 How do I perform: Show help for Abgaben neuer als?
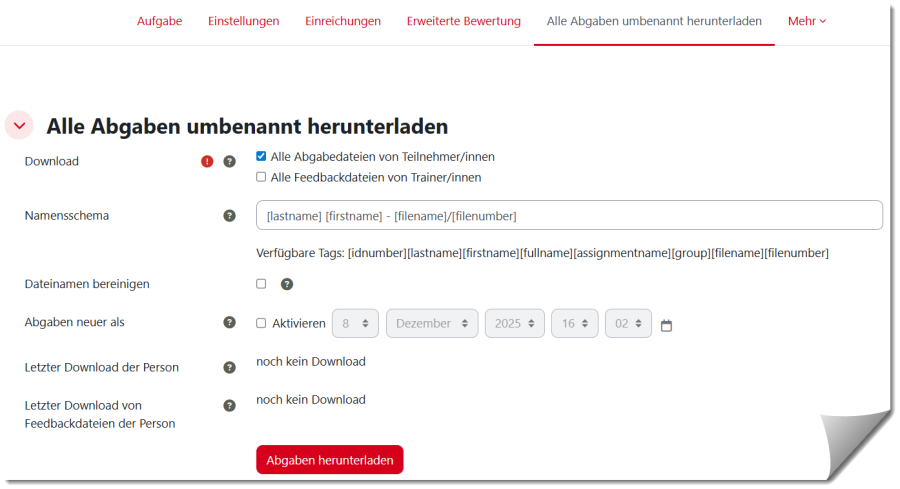(229, 322)
